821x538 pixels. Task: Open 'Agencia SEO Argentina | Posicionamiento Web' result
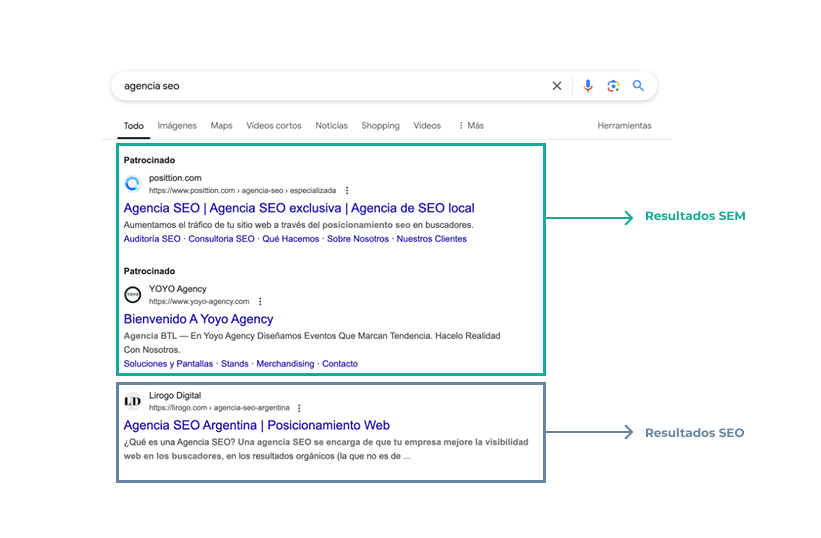[x=257, y=425]
